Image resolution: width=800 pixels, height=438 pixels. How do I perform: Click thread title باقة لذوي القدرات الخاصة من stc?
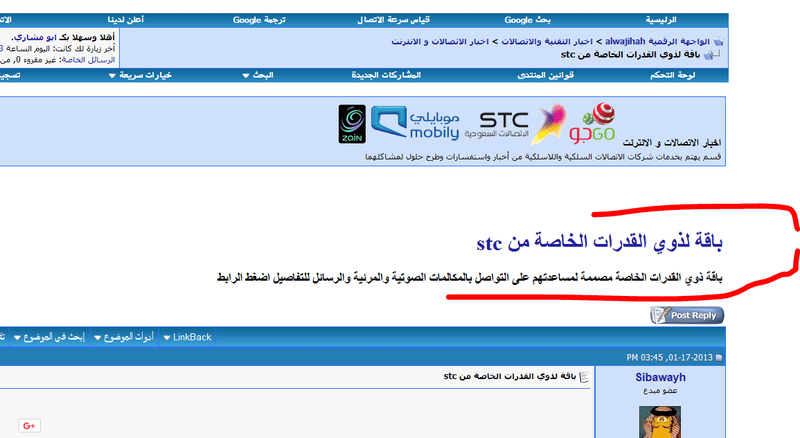point(599,241)
